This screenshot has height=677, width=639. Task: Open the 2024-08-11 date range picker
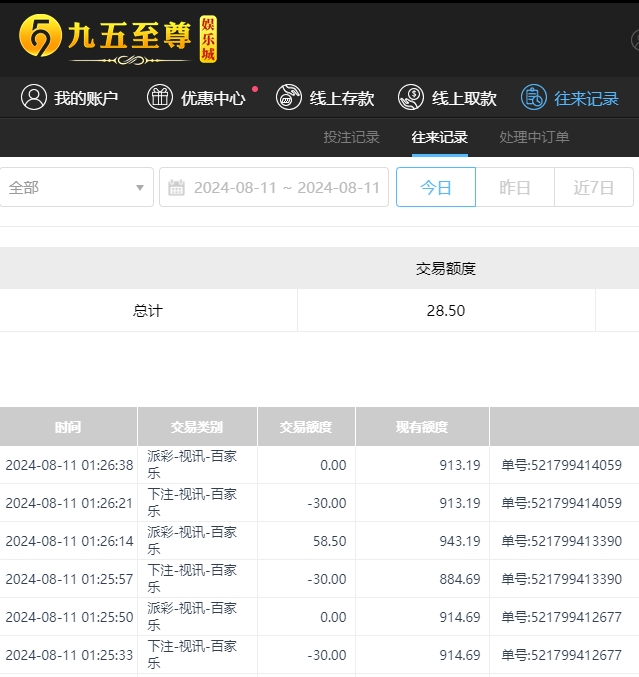coord(286,187)
